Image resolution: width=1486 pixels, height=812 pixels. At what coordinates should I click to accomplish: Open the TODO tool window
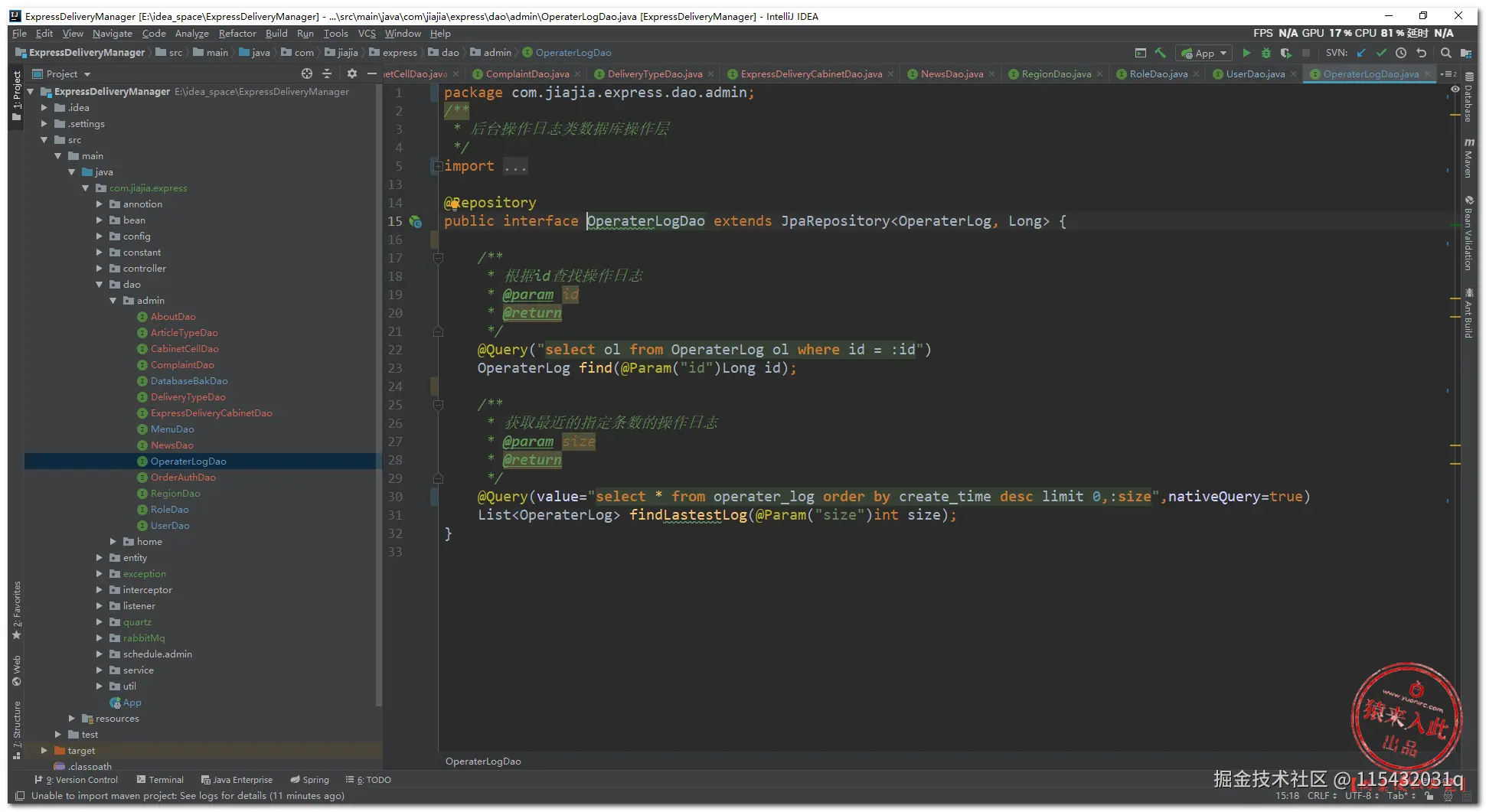[x=368, y=780]
